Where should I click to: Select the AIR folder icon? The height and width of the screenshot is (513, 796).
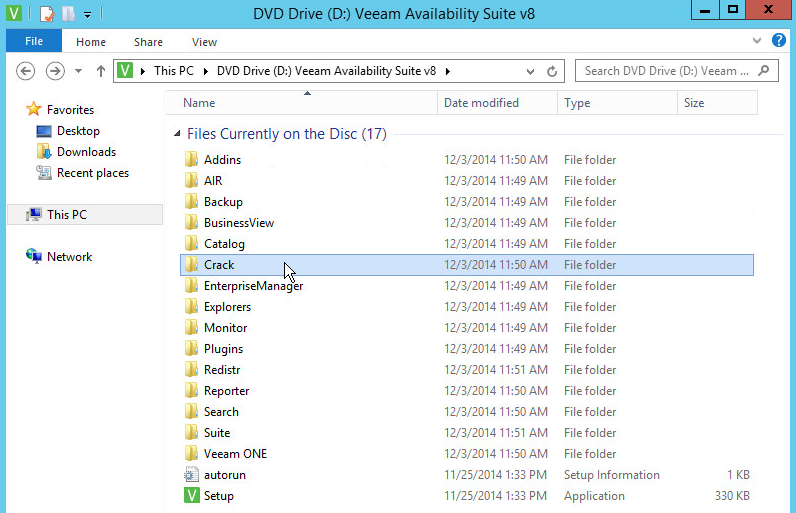pos(191,180)
